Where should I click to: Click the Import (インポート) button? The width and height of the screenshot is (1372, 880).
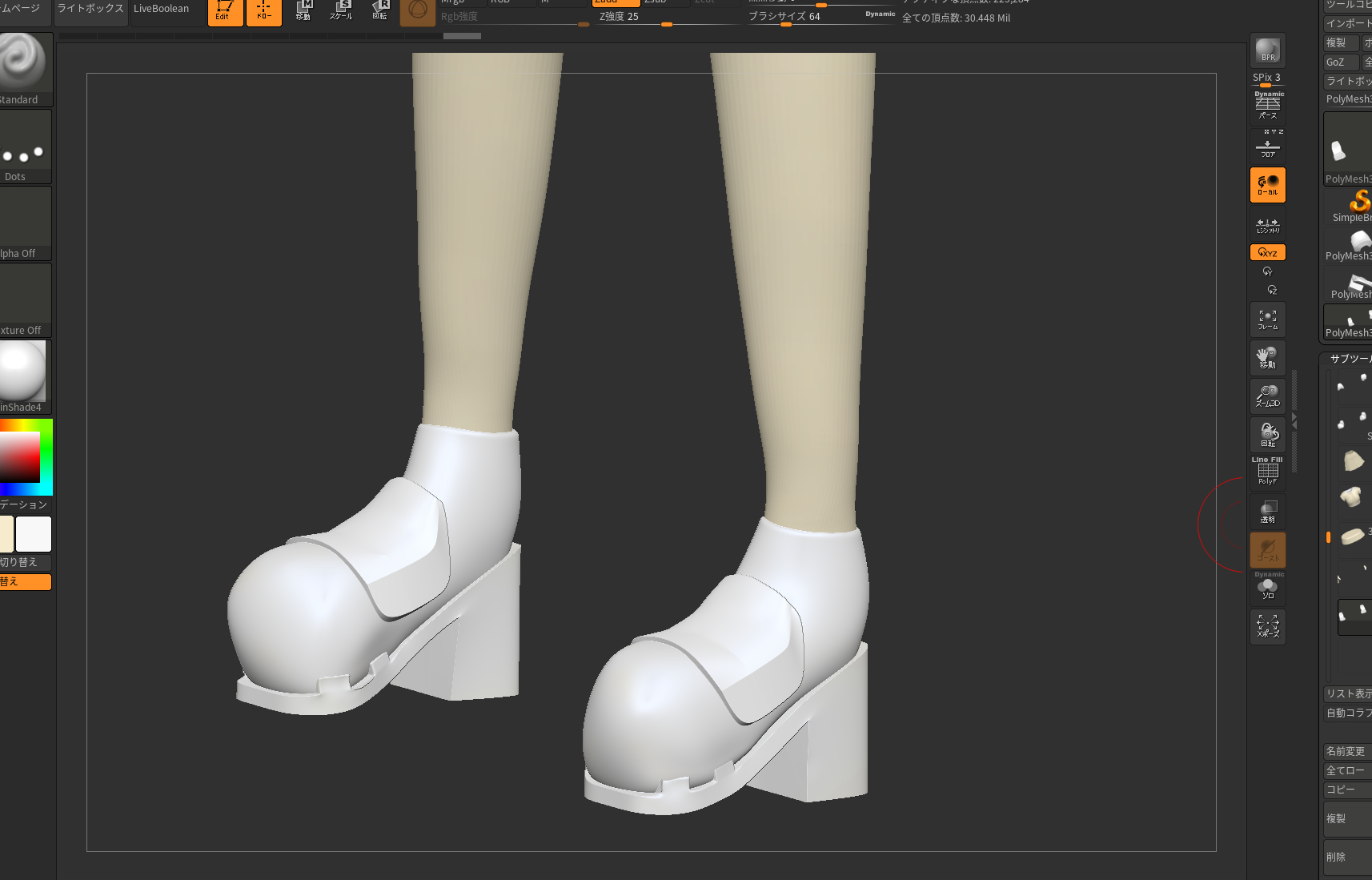pos(1348,24)
